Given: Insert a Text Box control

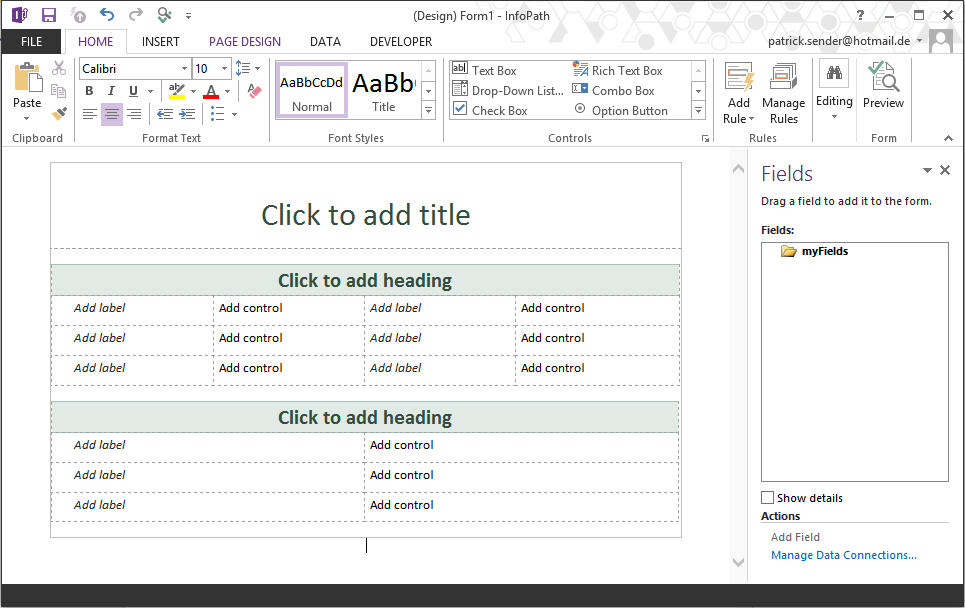Looking at the screenshot, I should click(x=485, y=70).
